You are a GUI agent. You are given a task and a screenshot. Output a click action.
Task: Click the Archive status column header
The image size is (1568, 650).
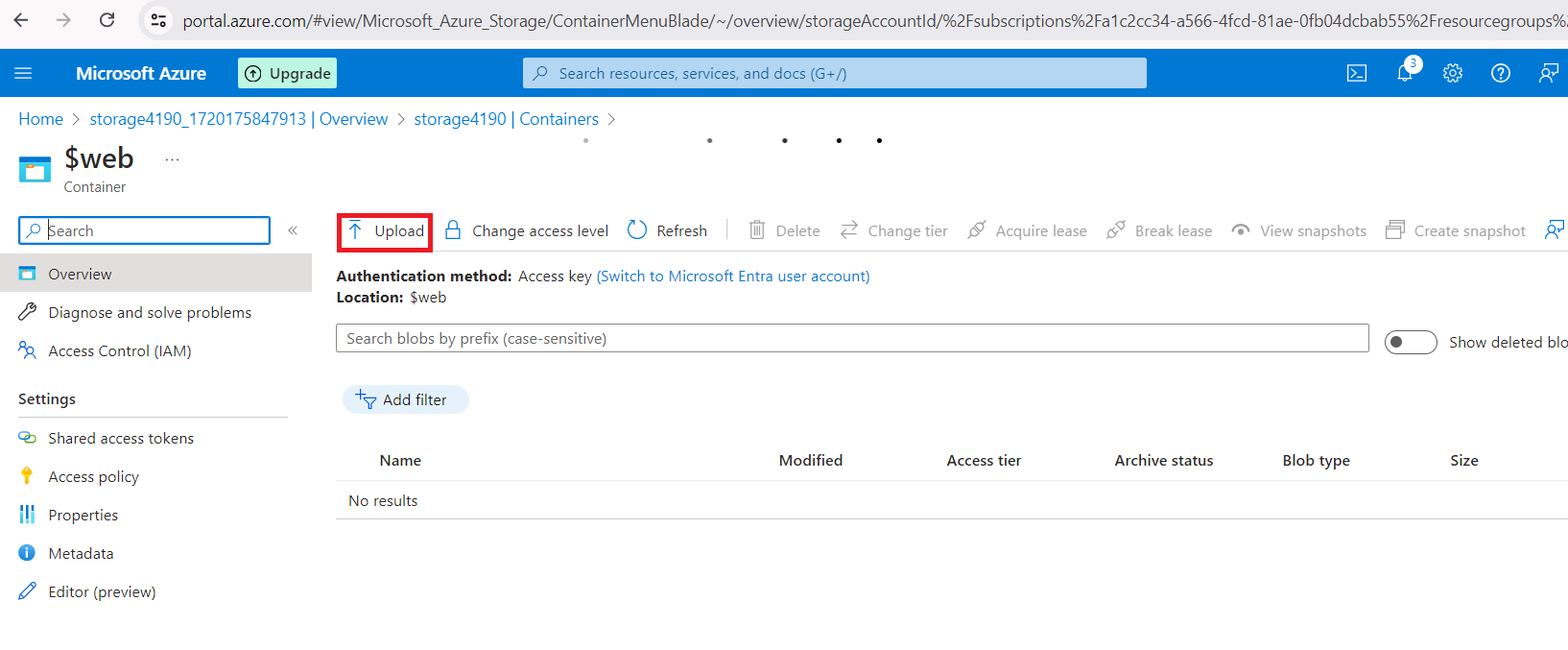tap(1164, 460)
